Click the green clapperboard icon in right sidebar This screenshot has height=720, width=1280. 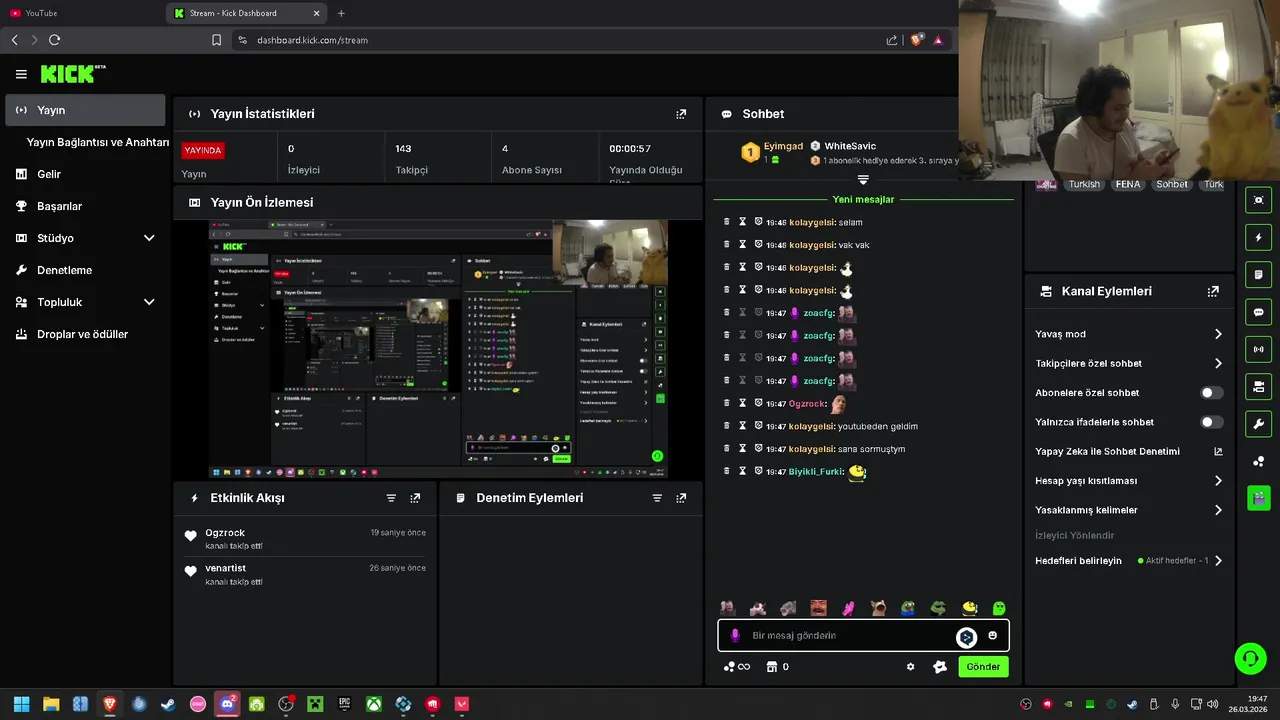[1258, 498]
